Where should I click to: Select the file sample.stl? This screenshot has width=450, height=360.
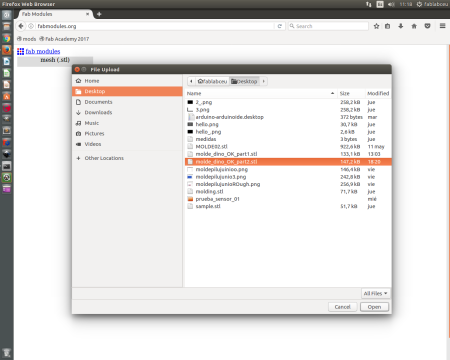coord(288,206)
